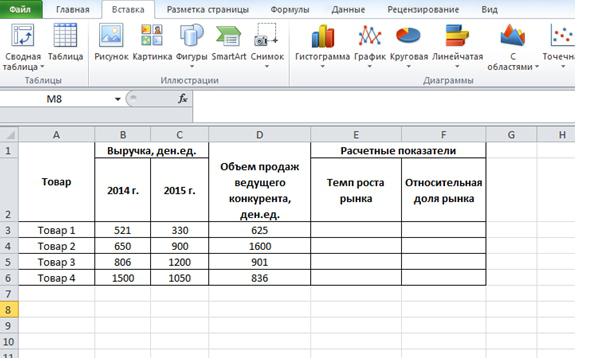
Task: Insert a SmartArt graphic
Action: point(229,42)
